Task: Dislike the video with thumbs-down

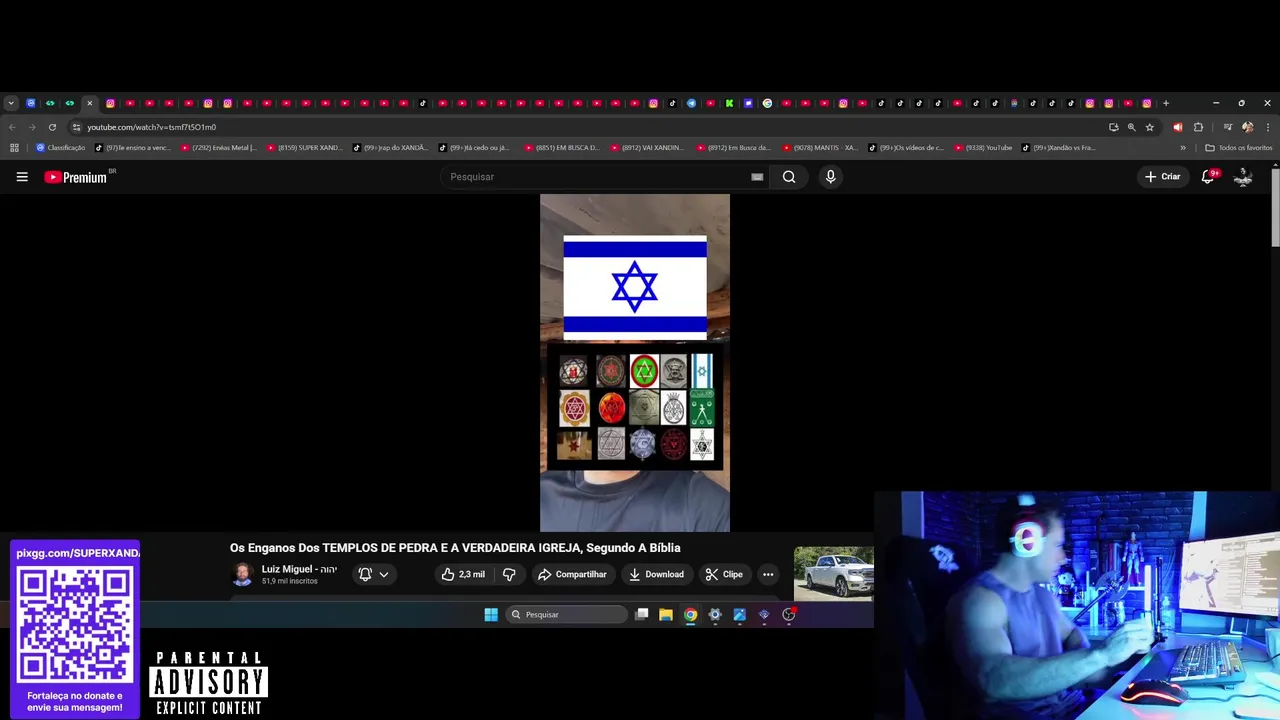Action: point(509,574)
